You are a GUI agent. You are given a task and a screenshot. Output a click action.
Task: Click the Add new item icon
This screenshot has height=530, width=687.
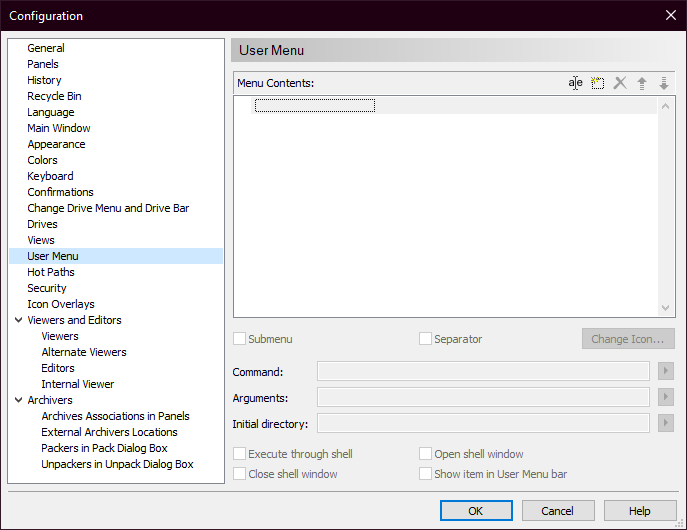(598, 83)
